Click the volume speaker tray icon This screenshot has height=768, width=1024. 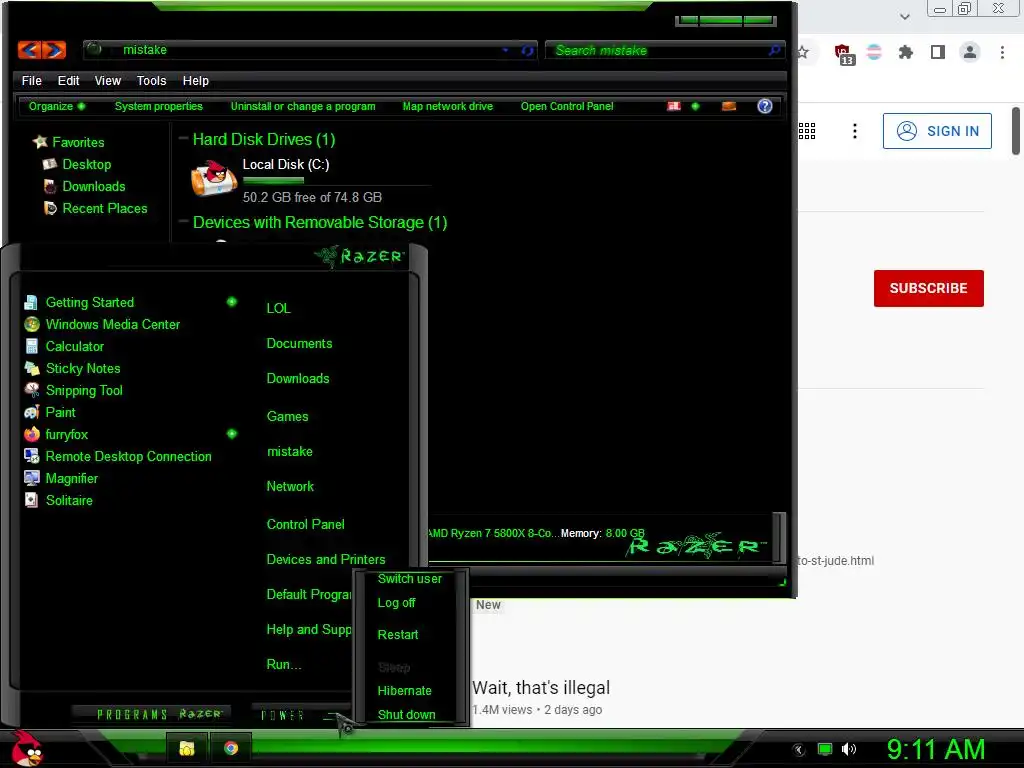(x=849, y=749)
